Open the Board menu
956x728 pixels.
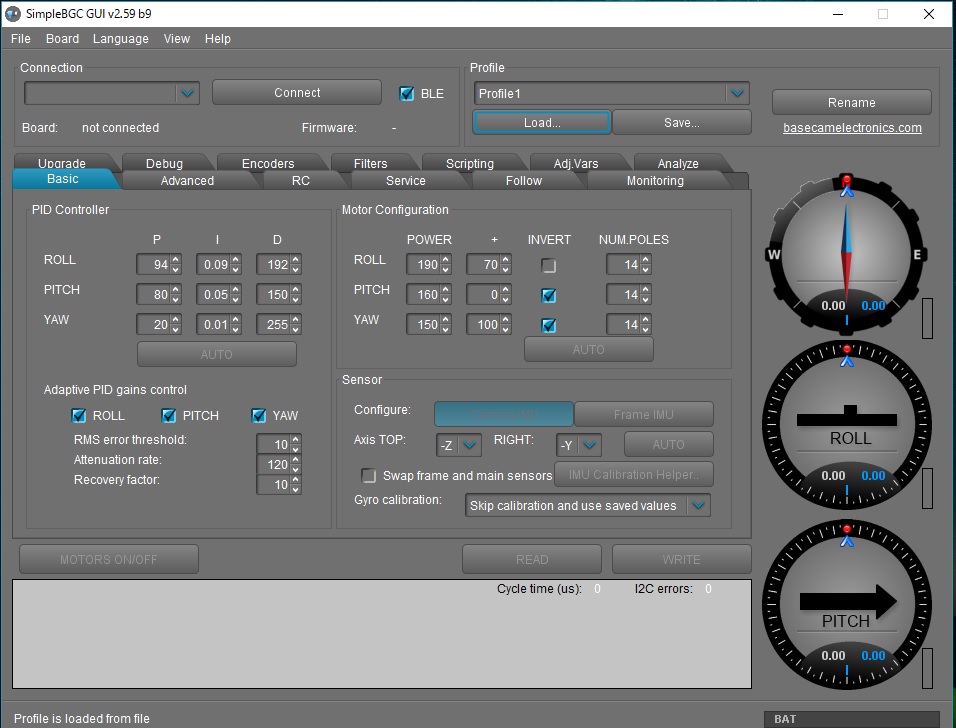click(x=62, y=39)
